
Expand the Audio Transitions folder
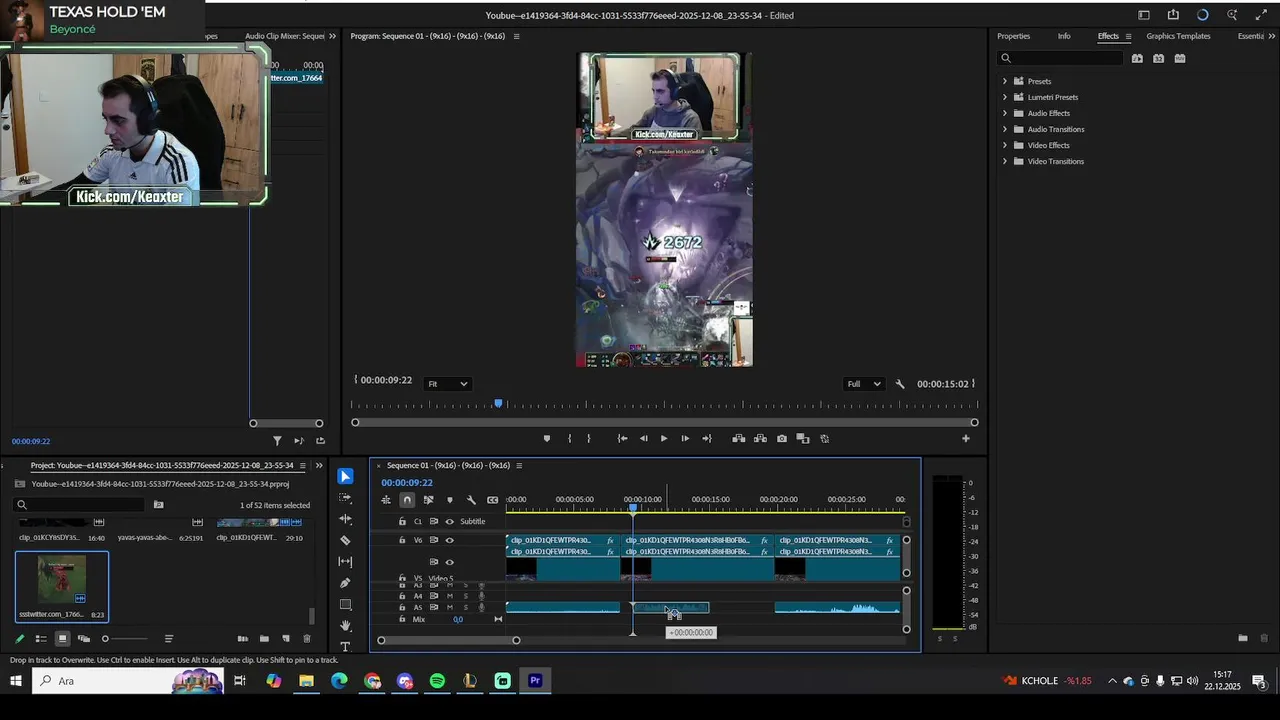(x=1005, y=129)
